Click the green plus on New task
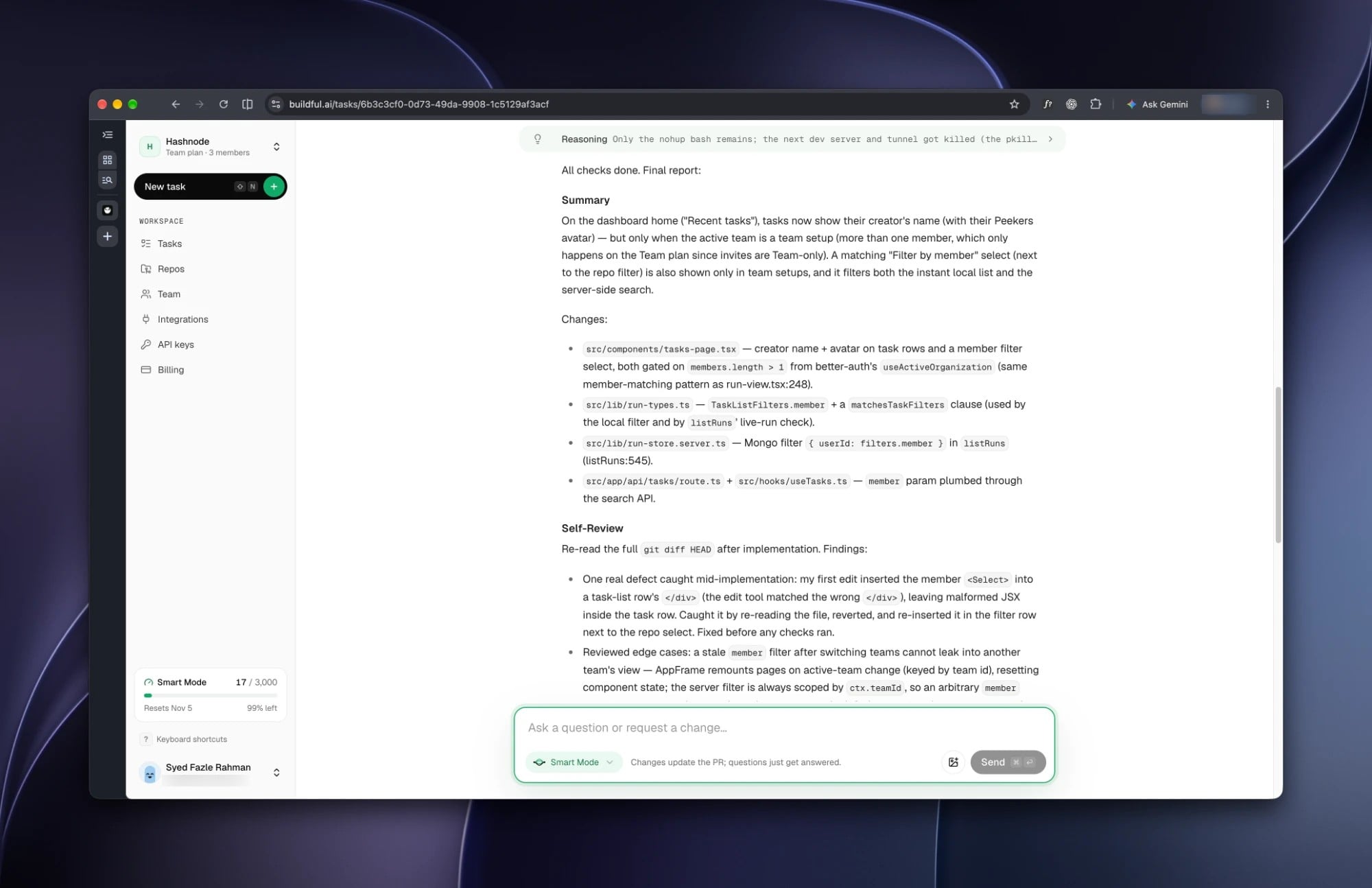 [x=274, y=187]
